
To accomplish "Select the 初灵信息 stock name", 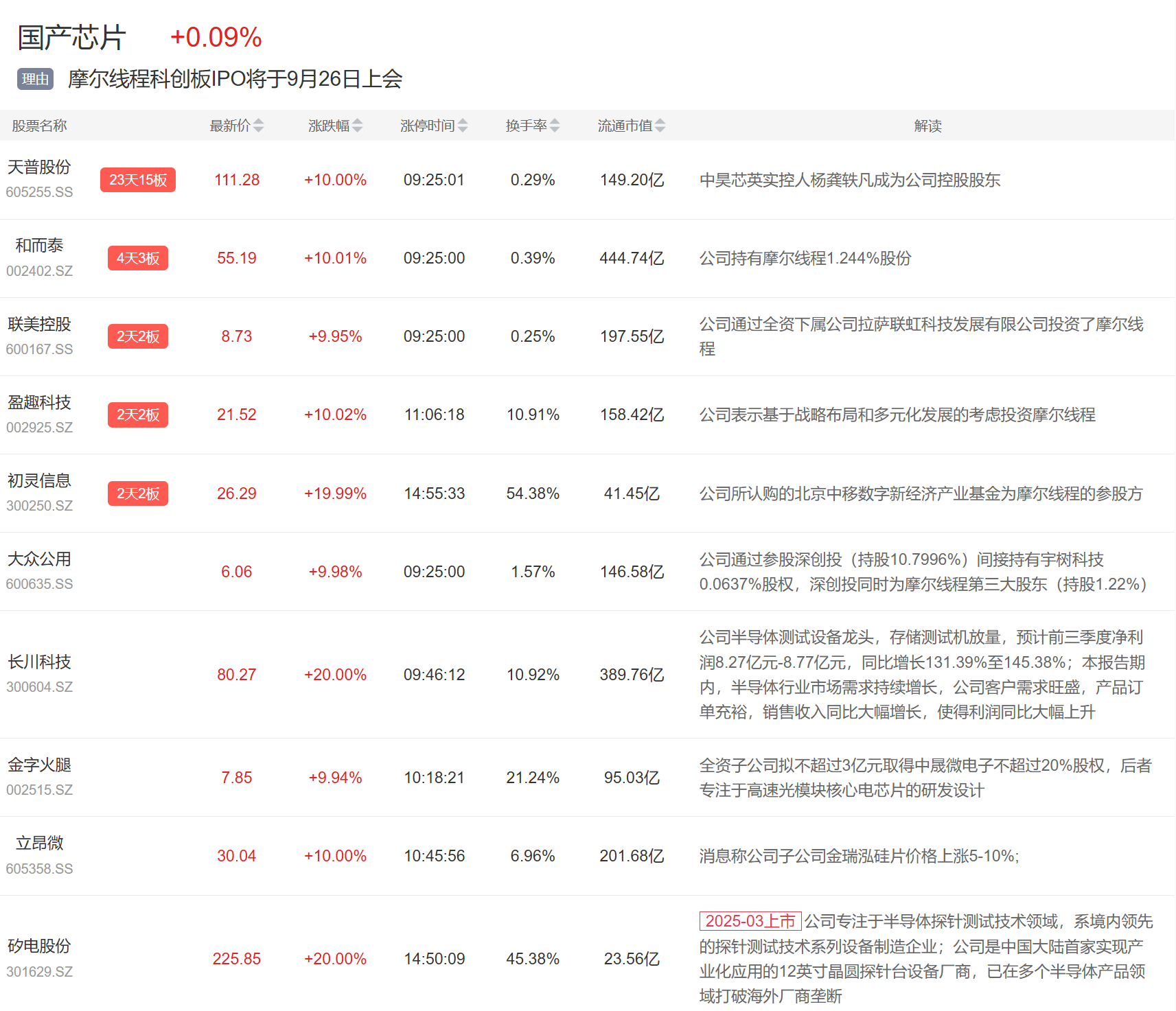I will (x=39, y=480).
